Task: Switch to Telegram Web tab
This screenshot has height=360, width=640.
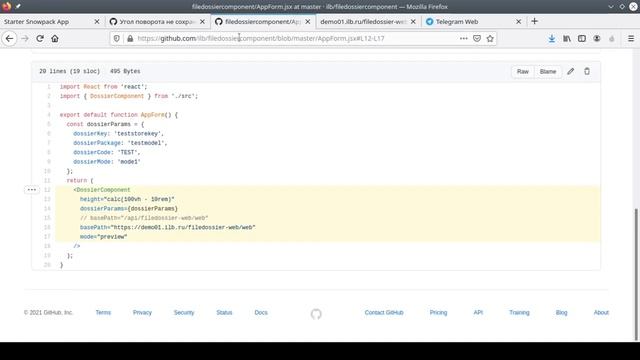Action: click(473, 22)
